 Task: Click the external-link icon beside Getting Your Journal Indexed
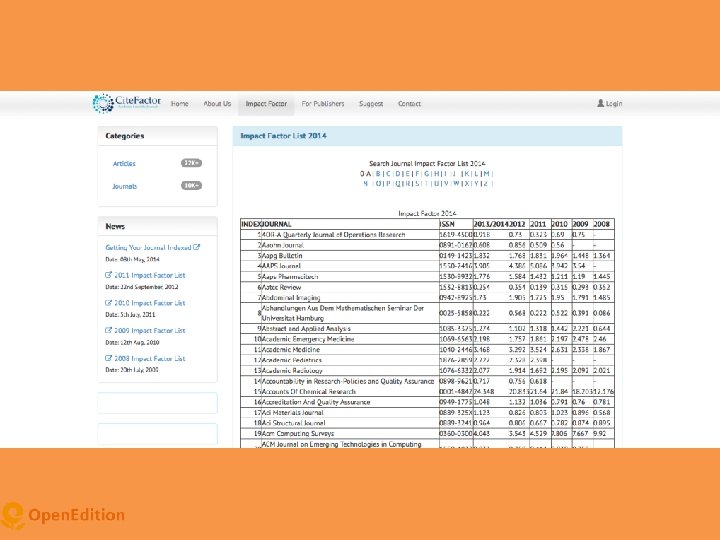[197, 247]
